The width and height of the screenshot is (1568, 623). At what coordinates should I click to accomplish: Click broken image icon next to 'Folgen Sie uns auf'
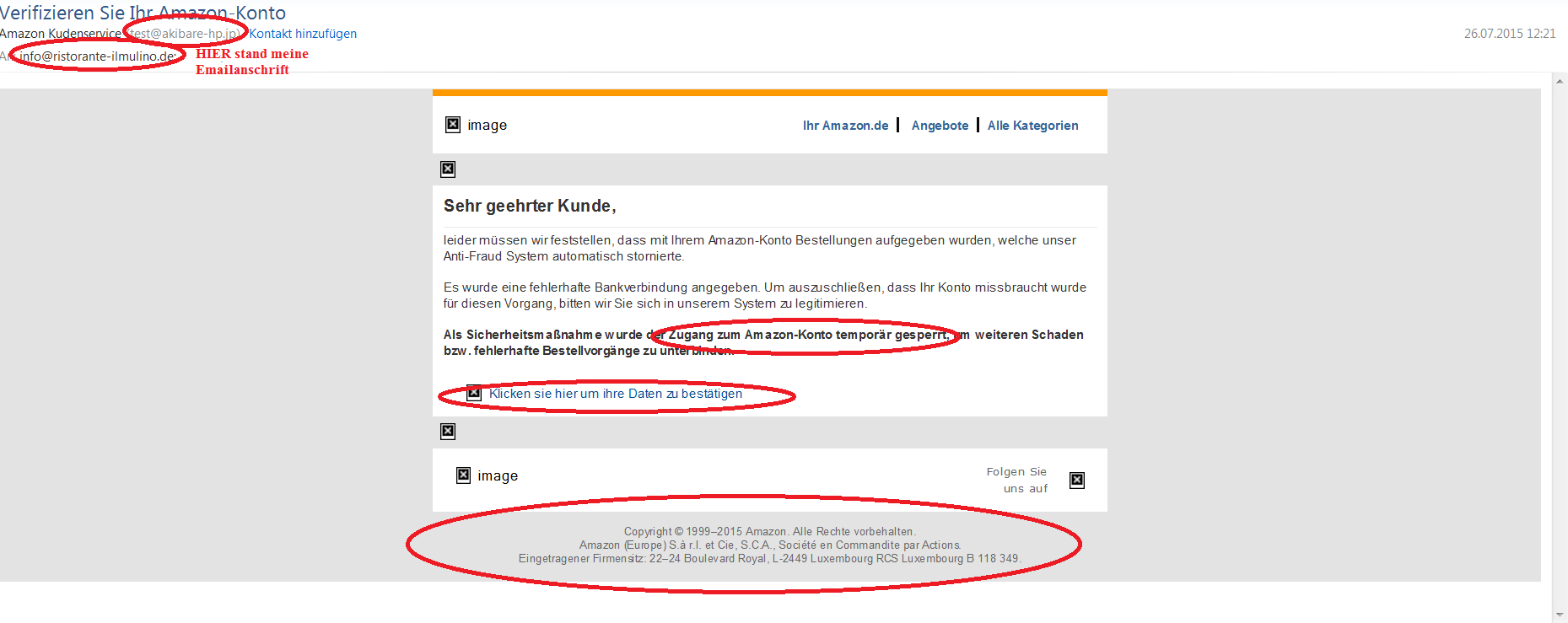click(x=1077, y=481)
